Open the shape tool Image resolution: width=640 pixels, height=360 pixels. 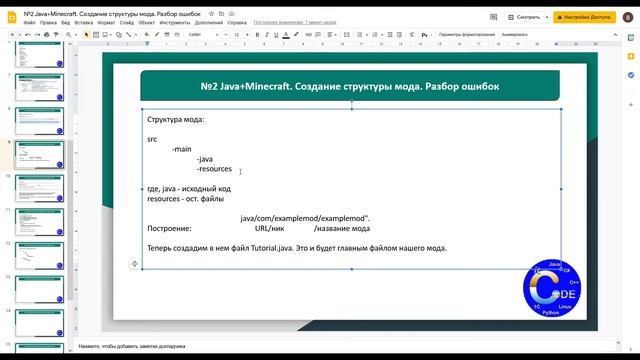(119, 35)
